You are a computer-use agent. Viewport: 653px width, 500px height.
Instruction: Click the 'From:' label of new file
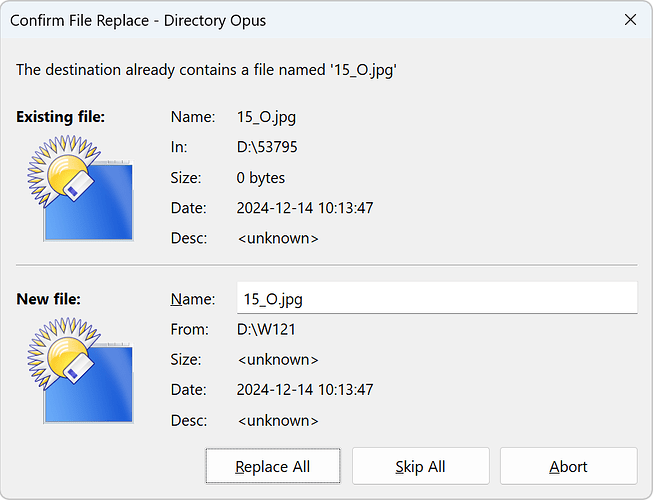pyautogui.click(x=189, y=329)
